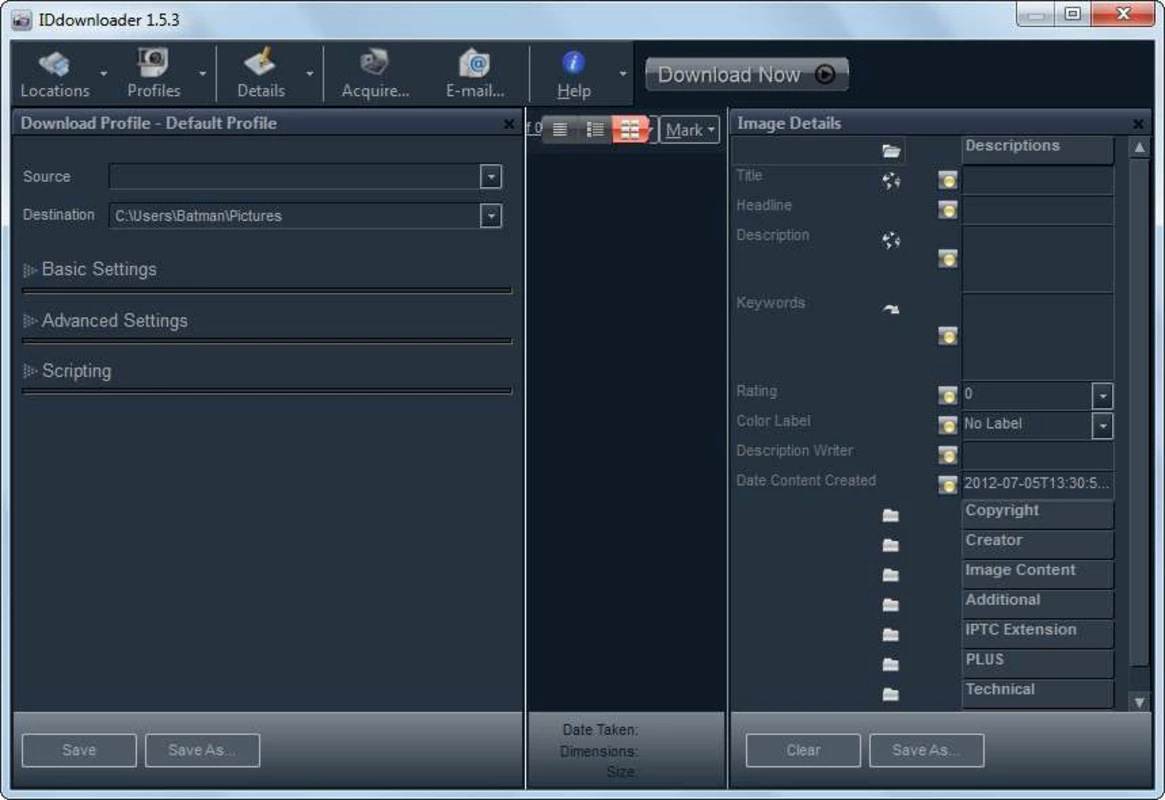The height and width of the screenshot is (800, 1165).
Task: Open the Profiles dropdown arrow
Action: 202,74
